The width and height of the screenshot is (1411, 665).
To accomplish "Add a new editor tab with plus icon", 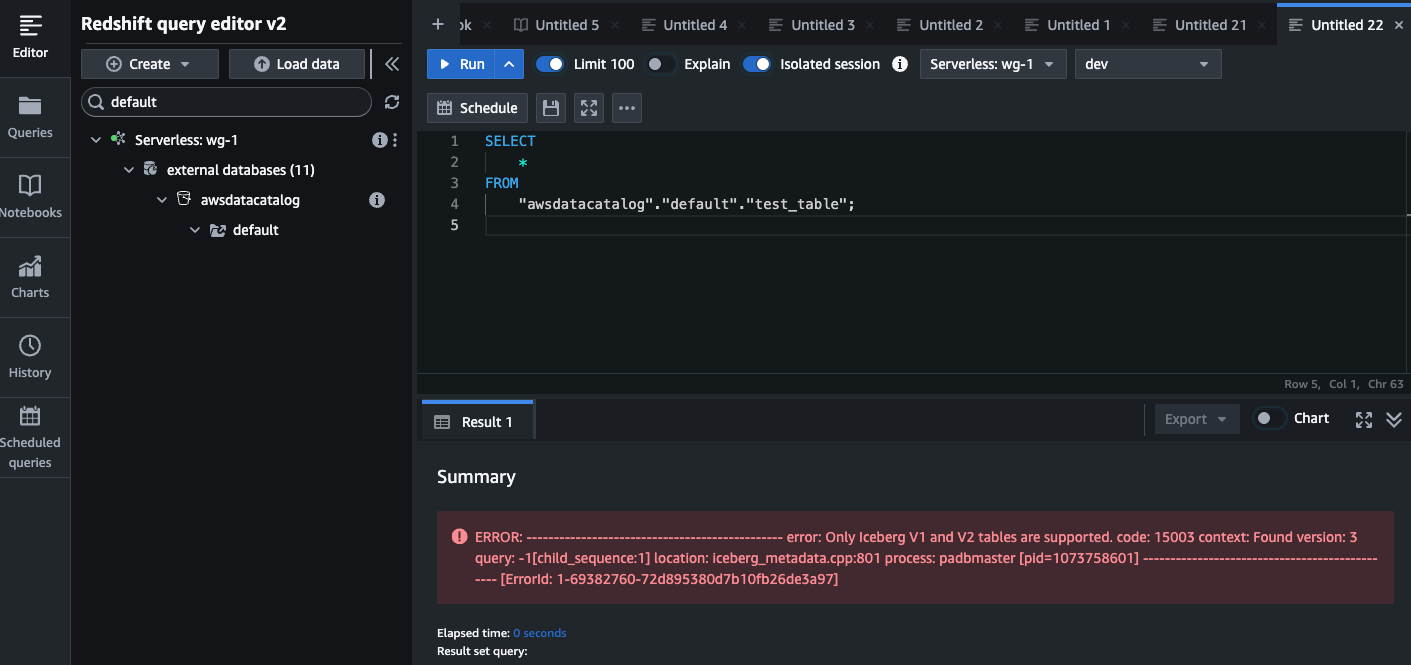I will click(x=437, y=24).
